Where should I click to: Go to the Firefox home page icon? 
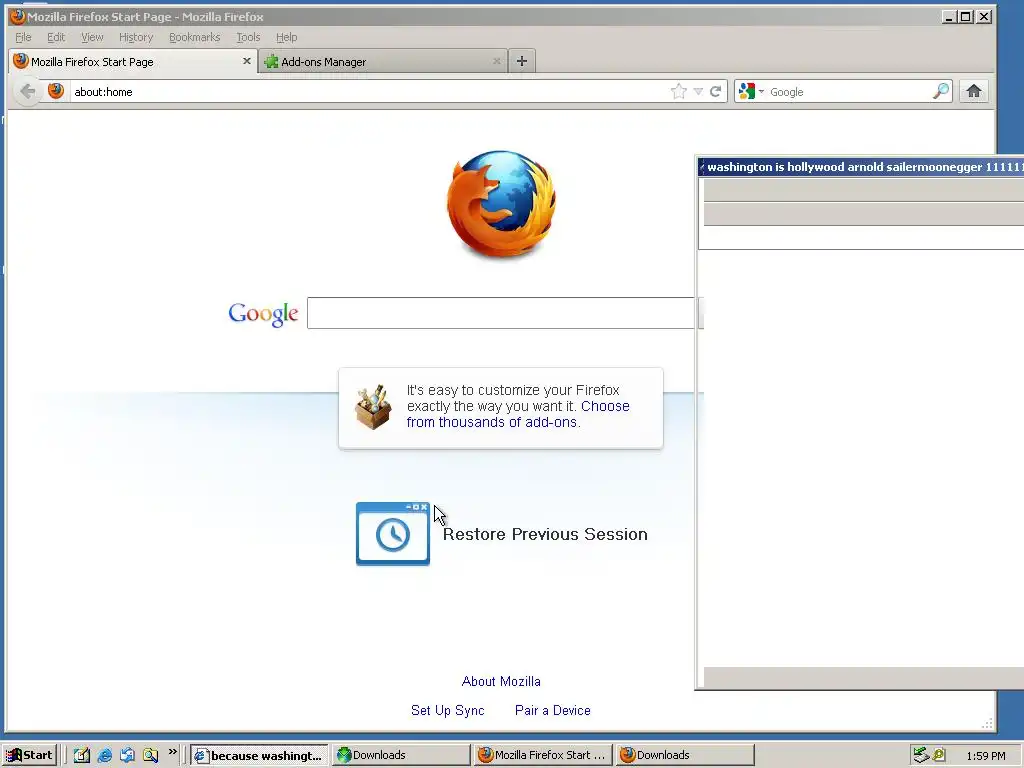coord(974,91)
